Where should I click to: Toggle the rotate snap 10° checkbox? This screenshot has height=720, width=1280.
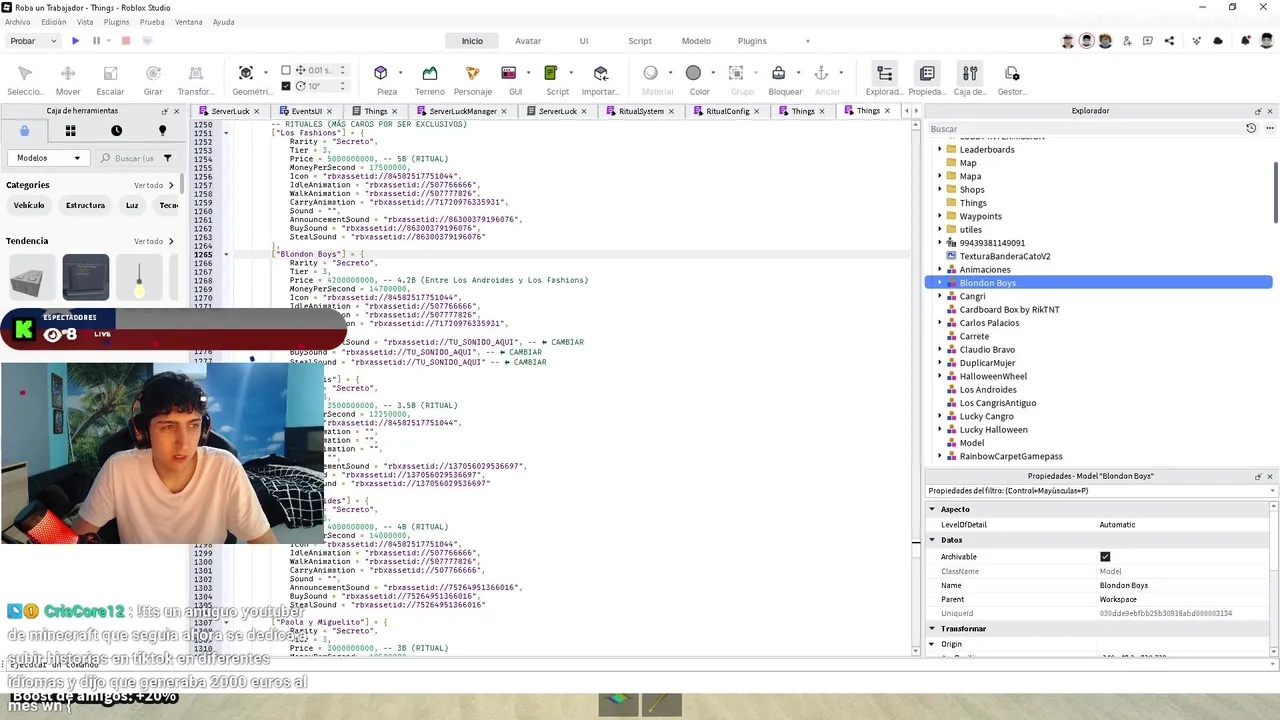tap(286, 86)
